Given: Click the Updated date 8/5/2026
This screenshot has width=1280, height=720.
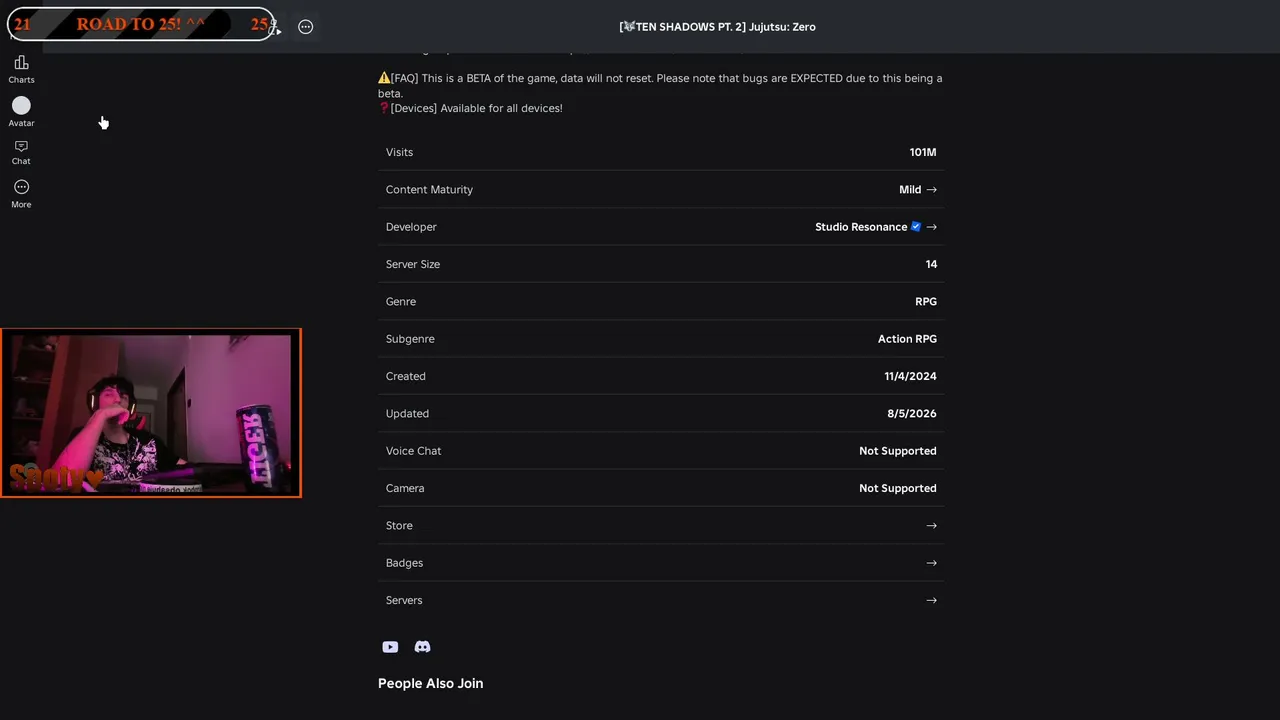Looking at the screenshot, I should 912,414.
